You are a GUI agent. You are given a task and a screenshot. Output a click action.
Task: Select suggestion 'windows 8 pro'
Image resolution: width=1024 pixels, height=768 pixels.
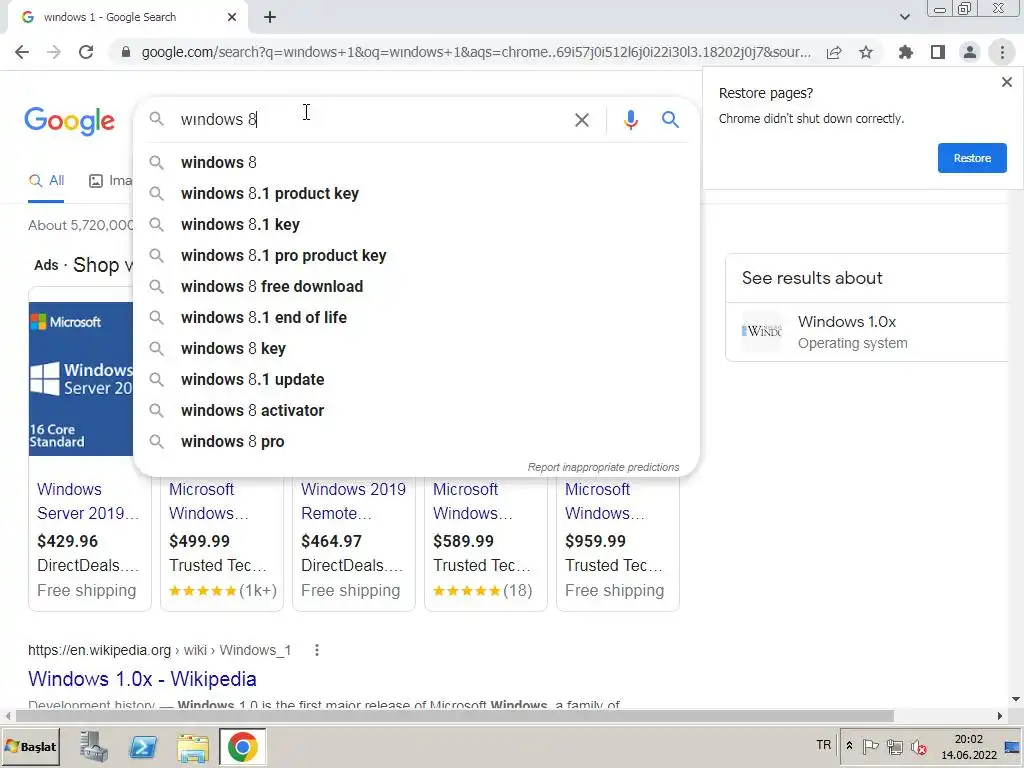pos(416,441)
